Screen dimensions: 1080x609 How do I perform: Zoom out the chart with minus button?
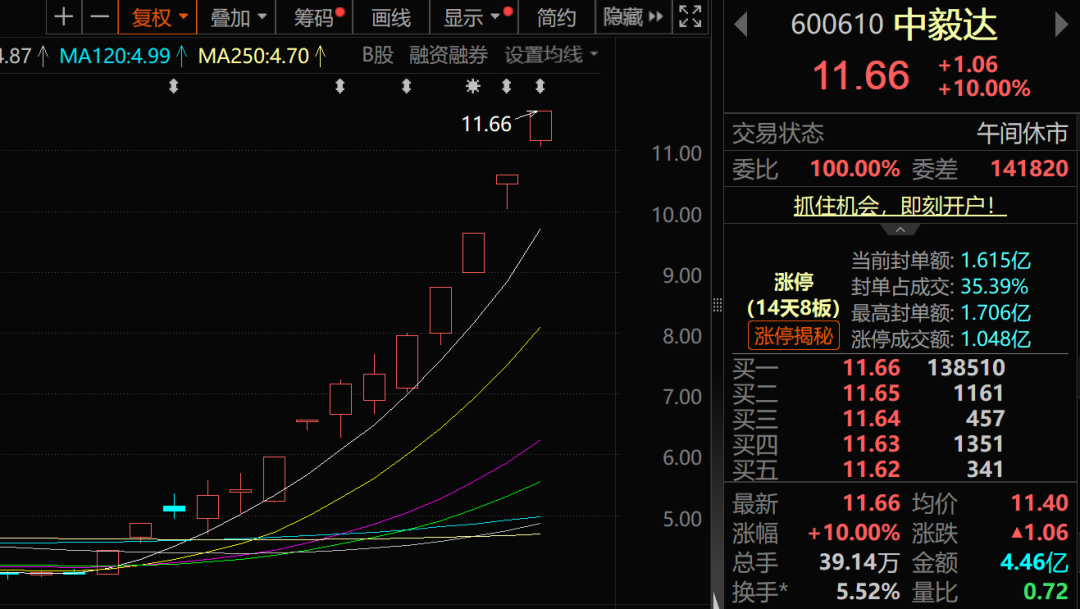click(100, 17)
